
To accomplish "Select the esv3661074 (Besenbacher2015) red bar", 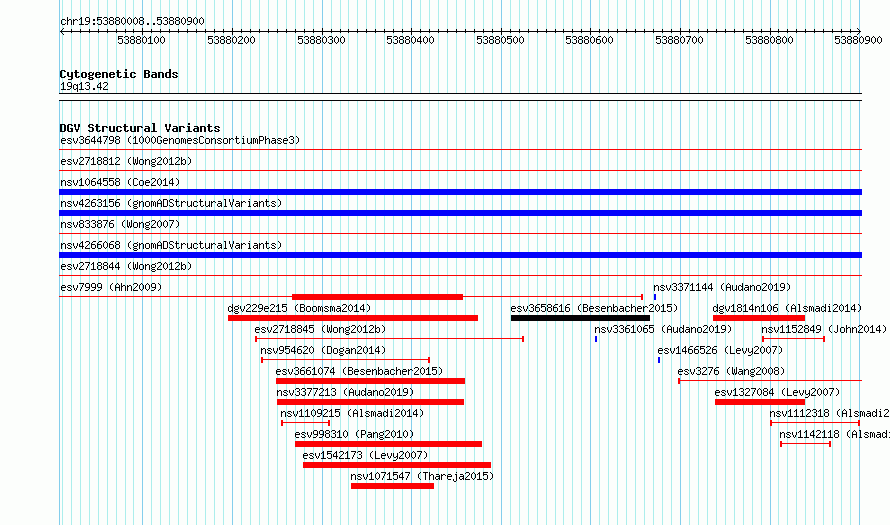I will pyautogui.click(x=370, y=381).
